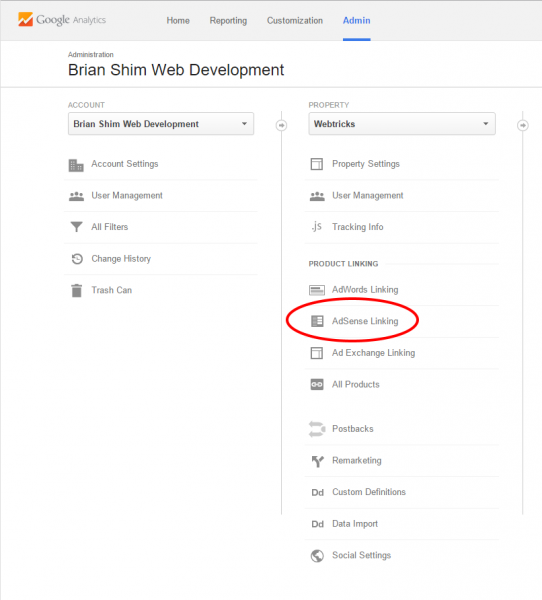Screen dimensions: 542x600
Task: Open account-level User Management link
Action: click(127, 196)
